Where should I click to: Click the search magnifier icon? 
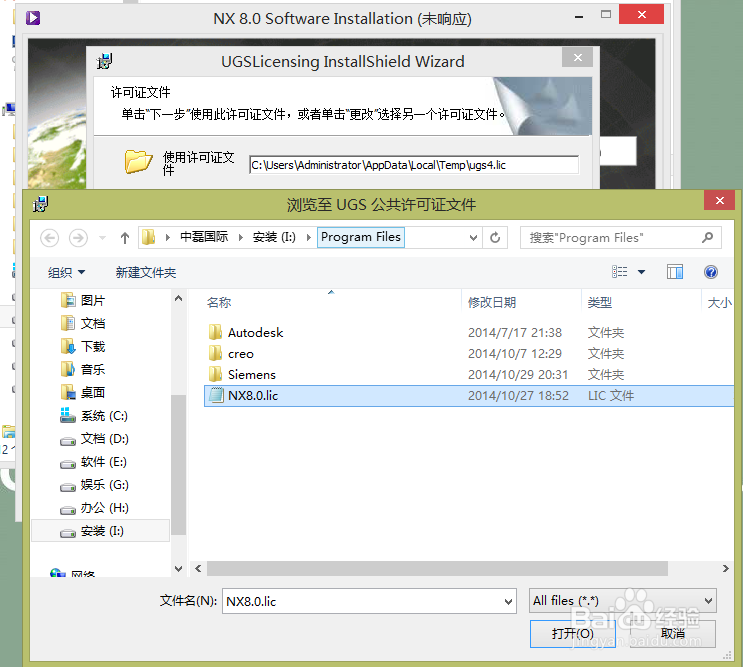(707, 237)
